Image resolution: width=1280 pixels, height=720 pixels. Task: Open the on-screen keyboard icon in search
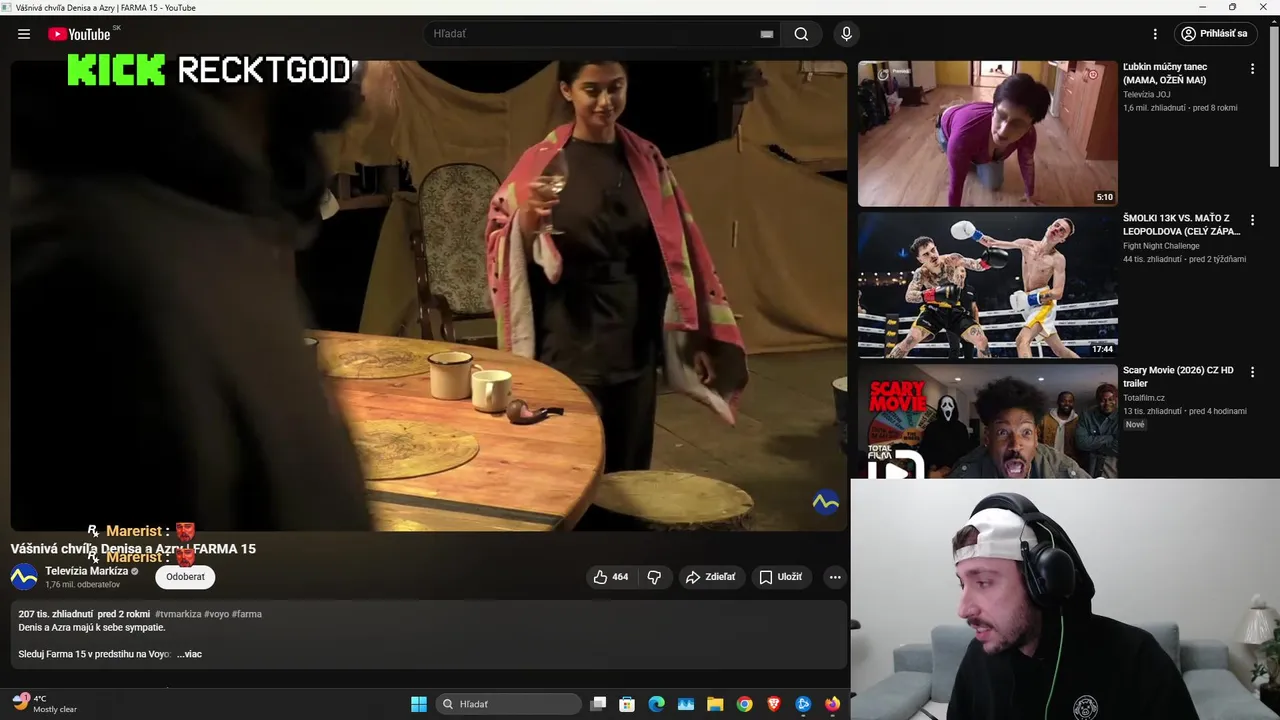[767, 34]
